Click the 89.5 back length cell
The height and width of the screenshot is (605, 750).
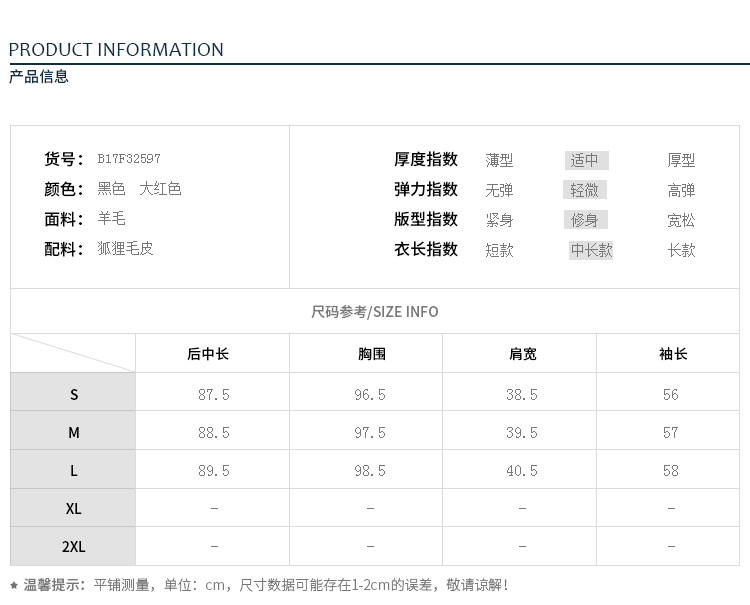(x=214, y=471)
